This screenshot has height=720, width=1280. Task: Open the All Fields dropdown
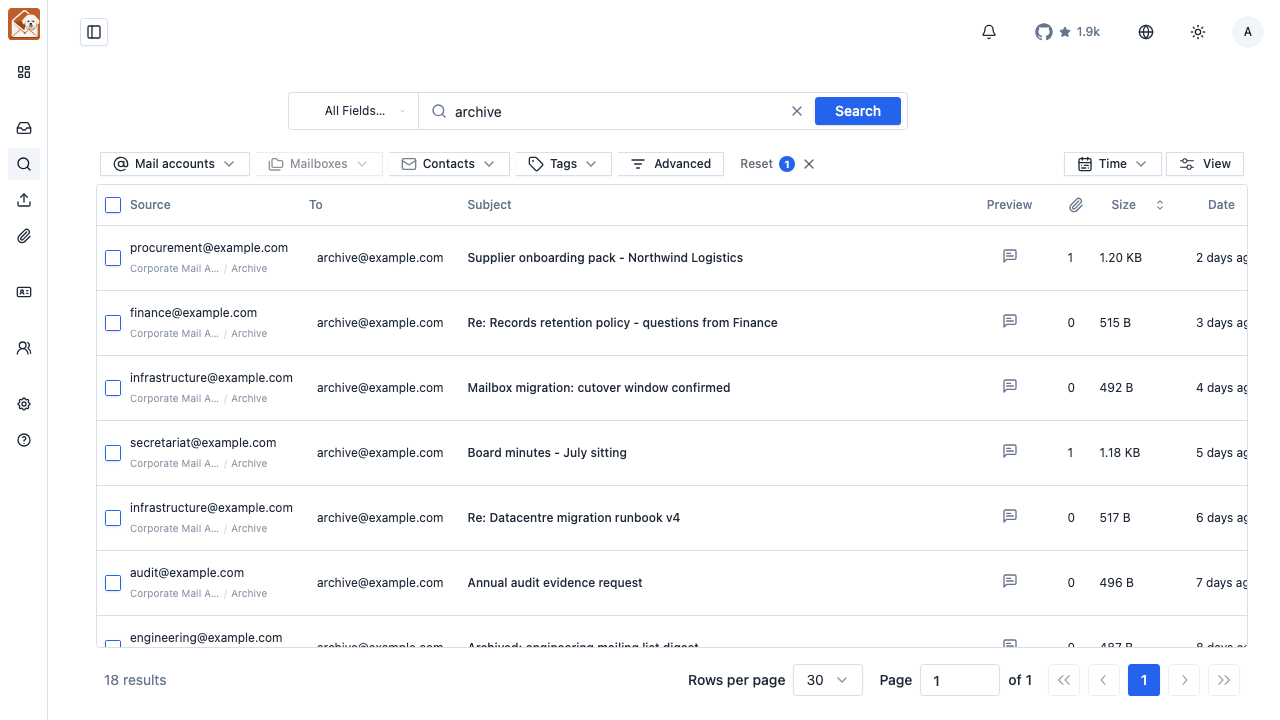point(354,111)
